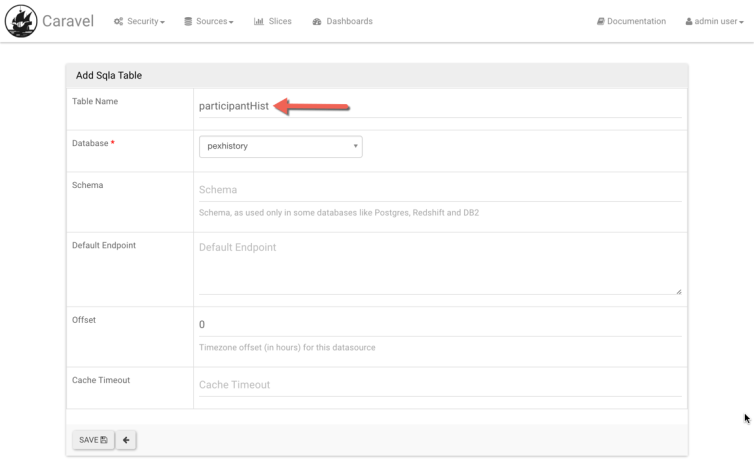This screenshot has width=754, height=465.
Task: Open the admin user account caret
Action: click(743, 23)
